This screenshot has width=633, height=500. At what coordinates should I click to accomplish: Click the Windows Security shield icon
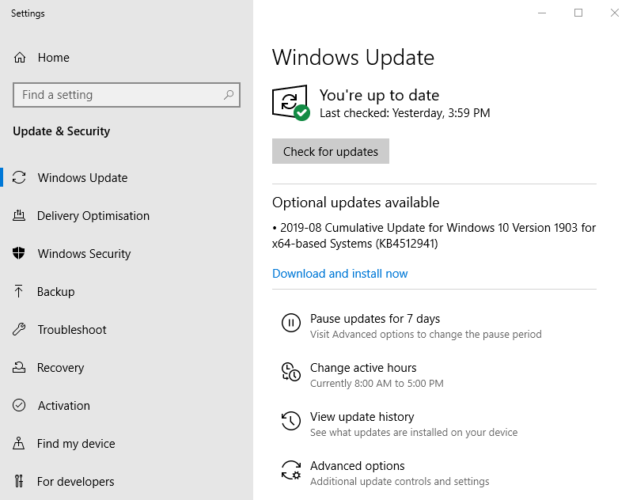point(19,253)
